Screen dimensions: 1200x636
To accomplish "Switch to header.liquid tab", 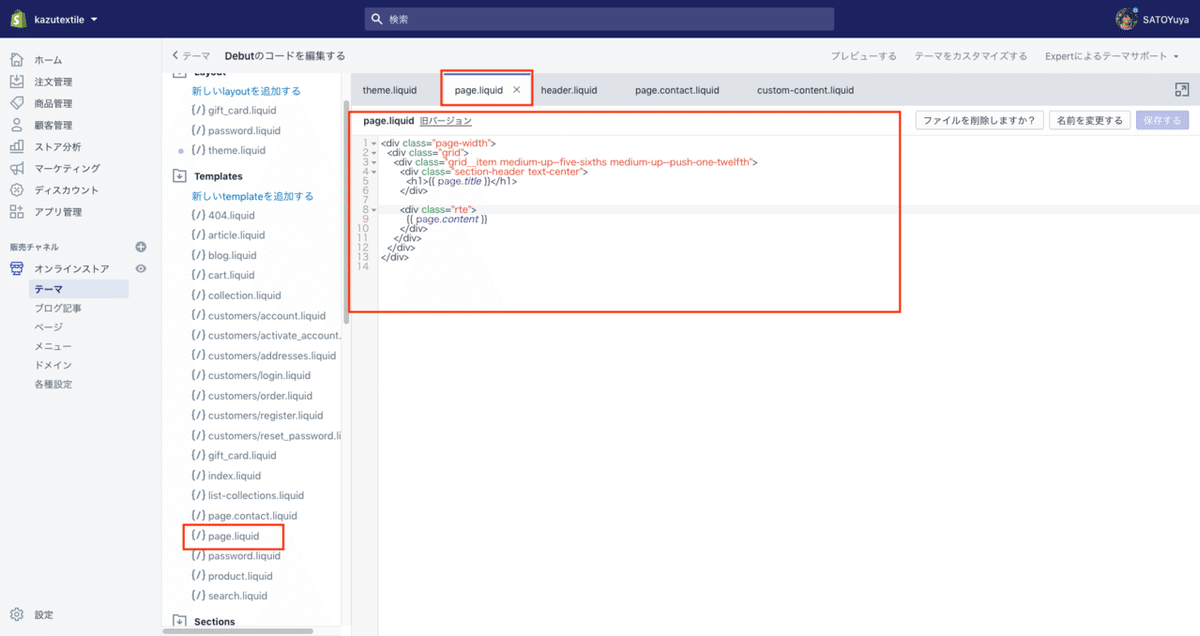I will click(x=569, y=90).
